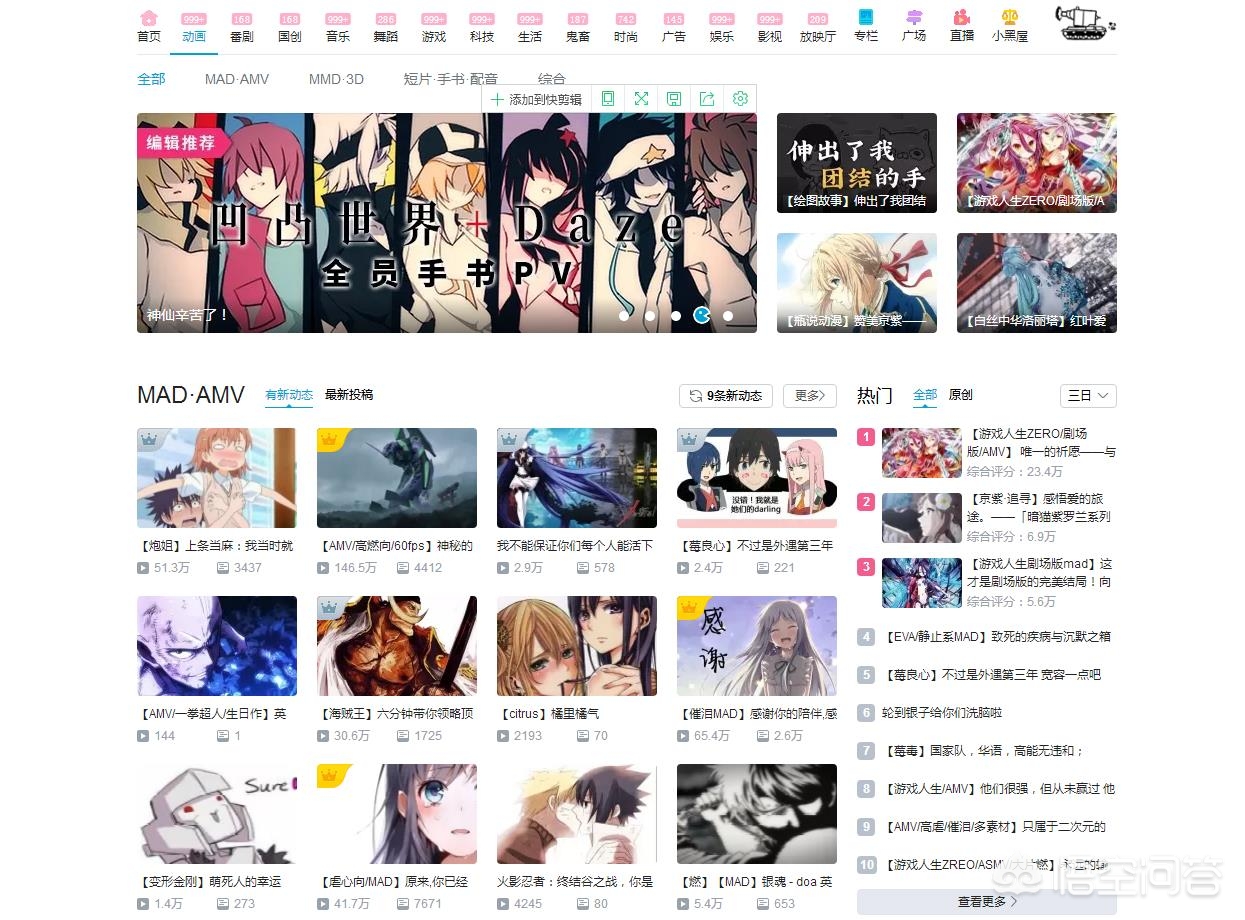Open 轮到银子给你们洗脑啦 link

pos(942,713)
